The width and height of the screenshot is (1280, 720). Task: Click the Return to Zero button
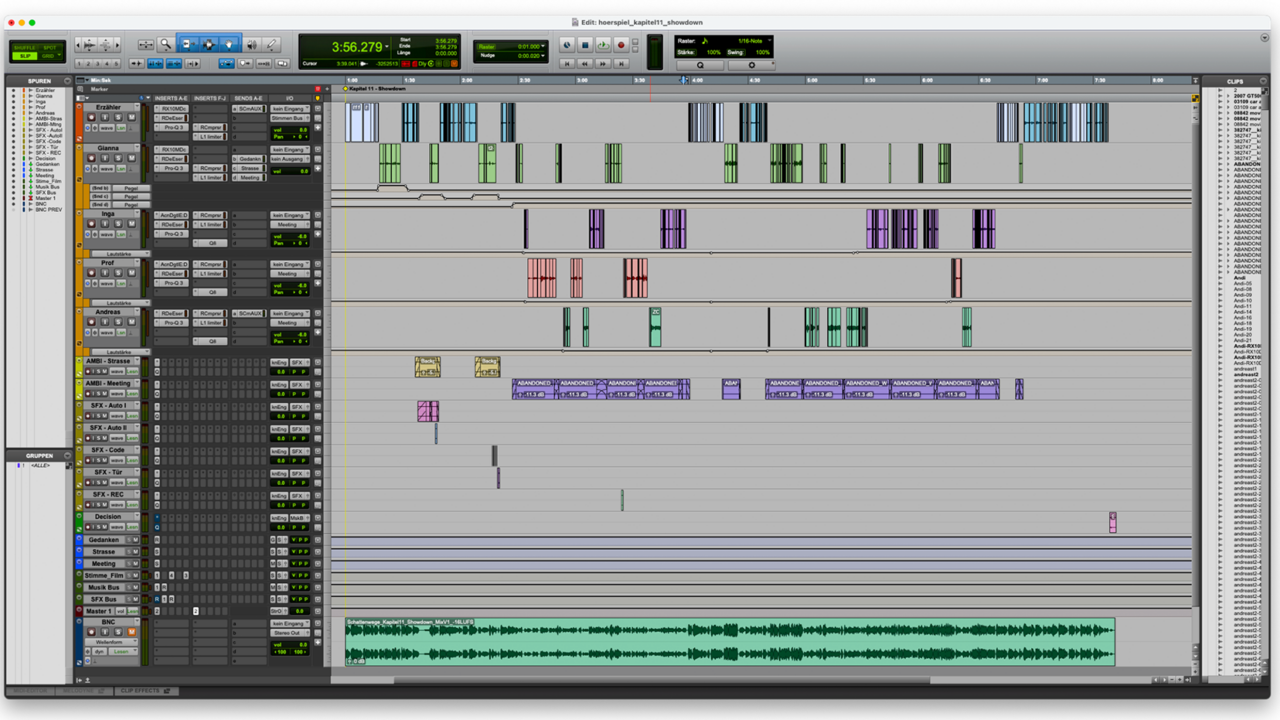click(567, 64)
